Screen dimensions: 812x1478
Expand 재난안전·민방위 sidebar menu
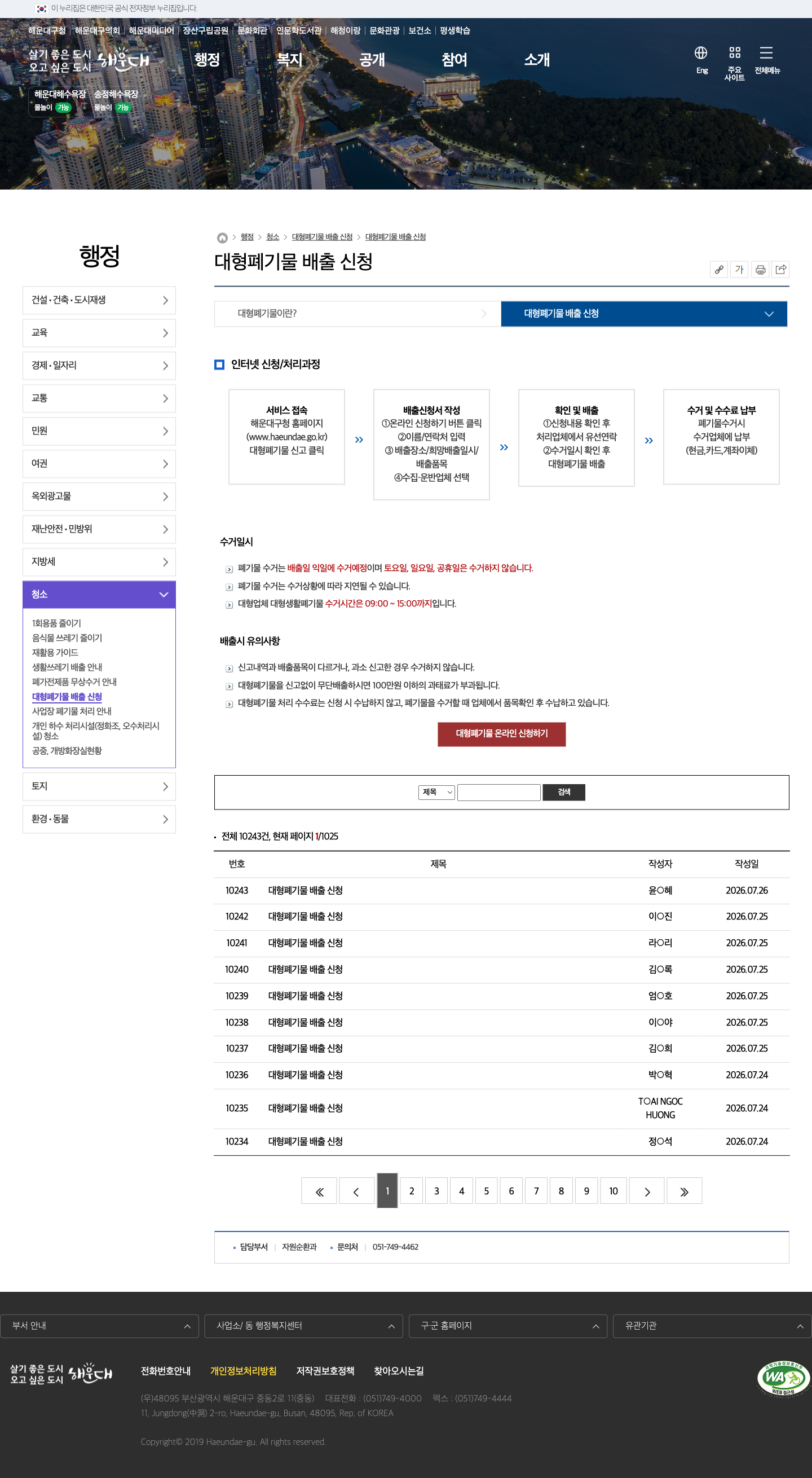point(99,530)
